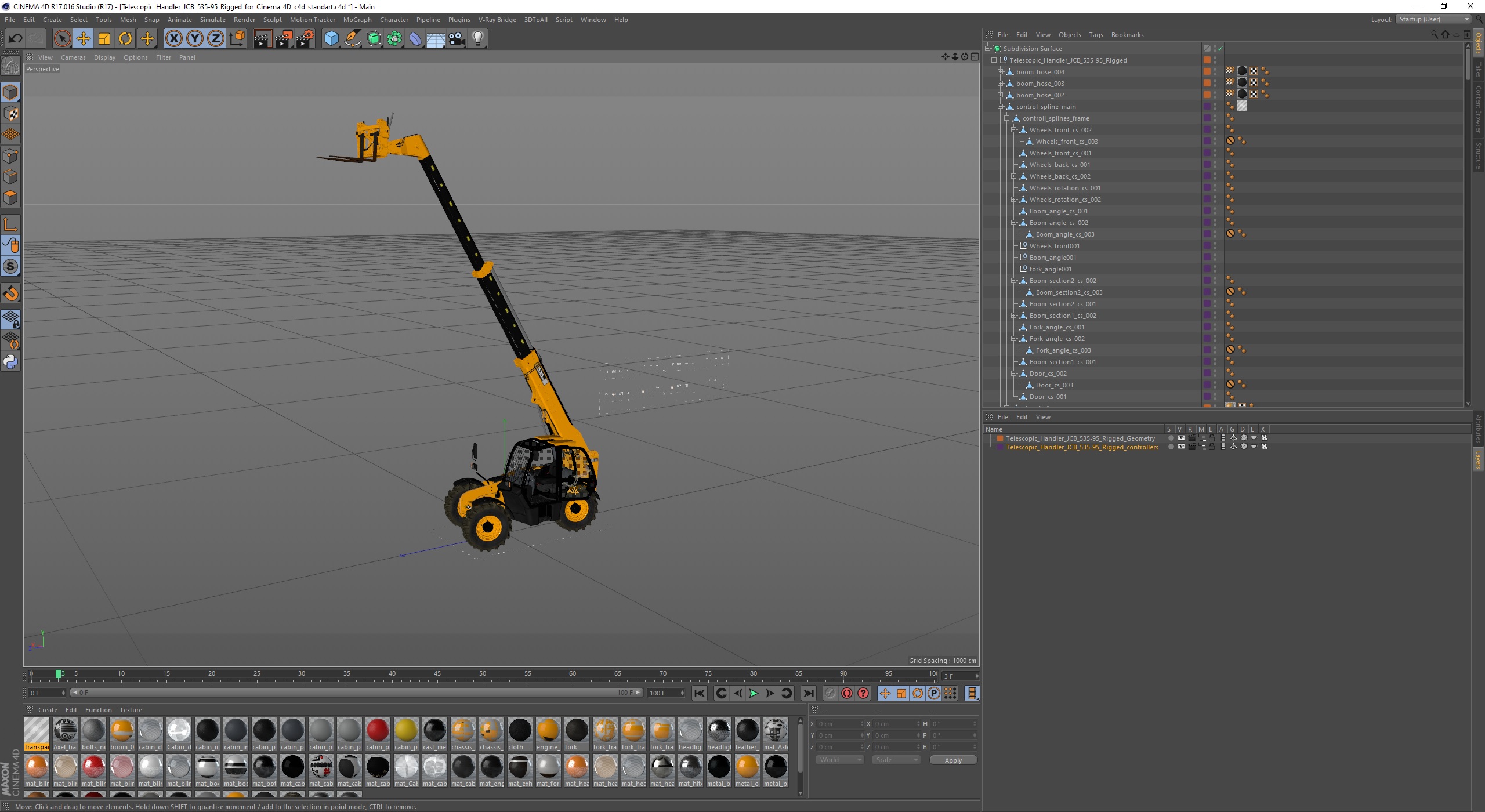Add a floor environment object

click(436, 39)
